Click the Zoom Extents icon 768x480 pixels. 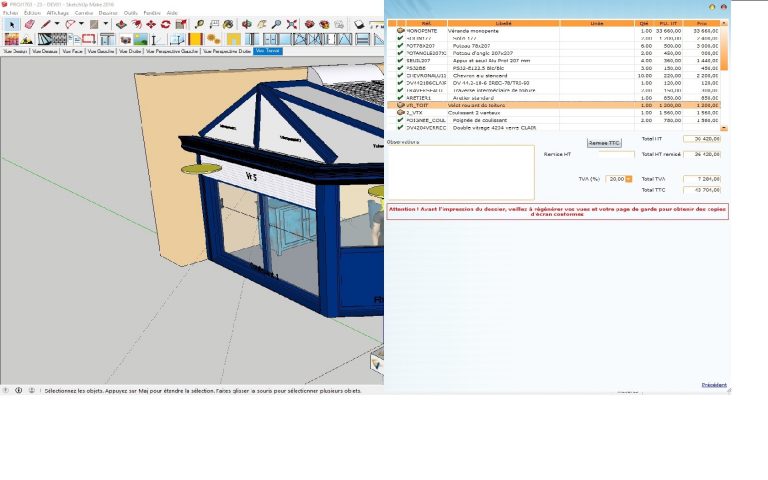point(292,24)
